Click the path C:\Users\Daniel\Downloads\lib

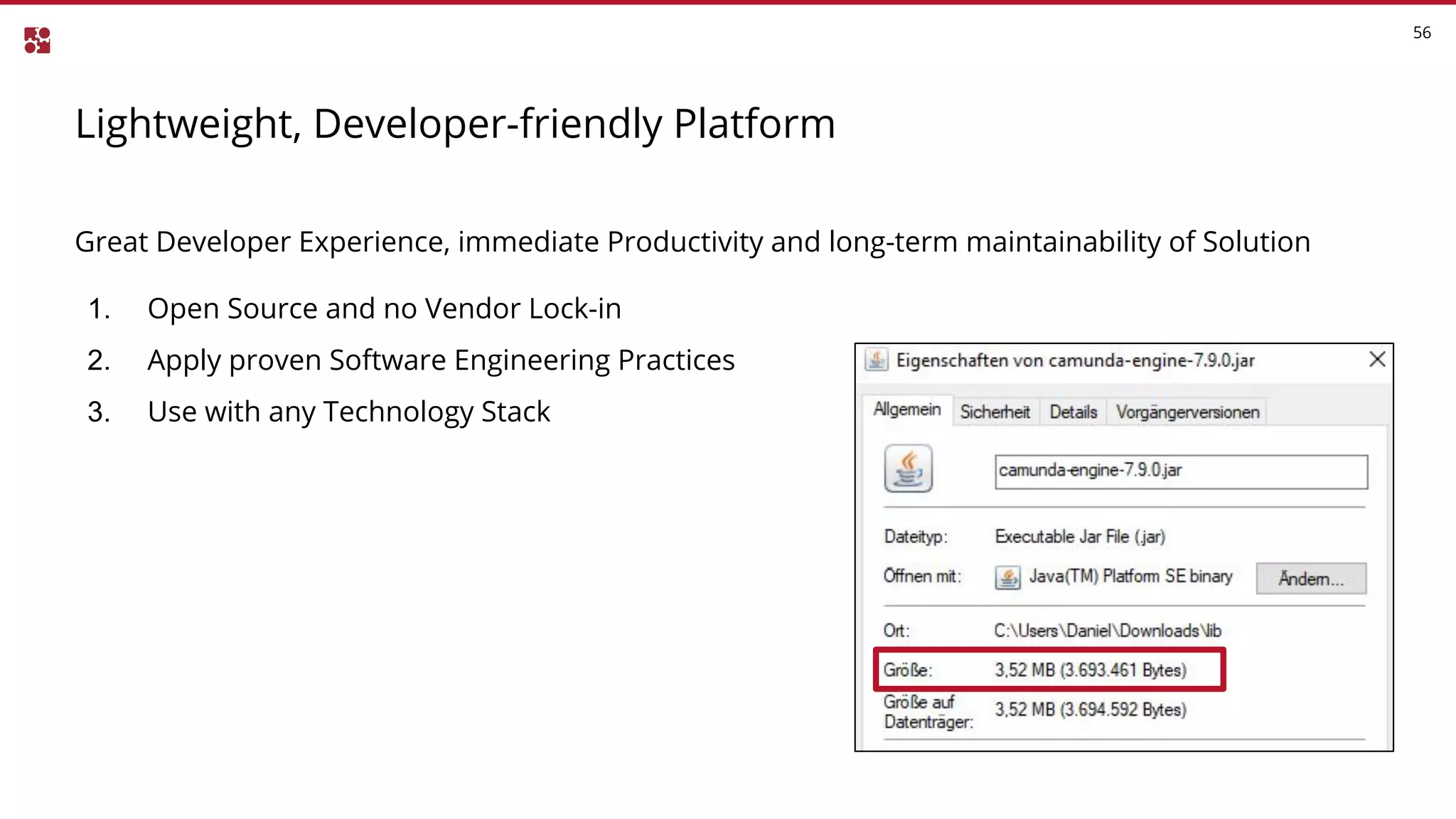[1108, 631]
